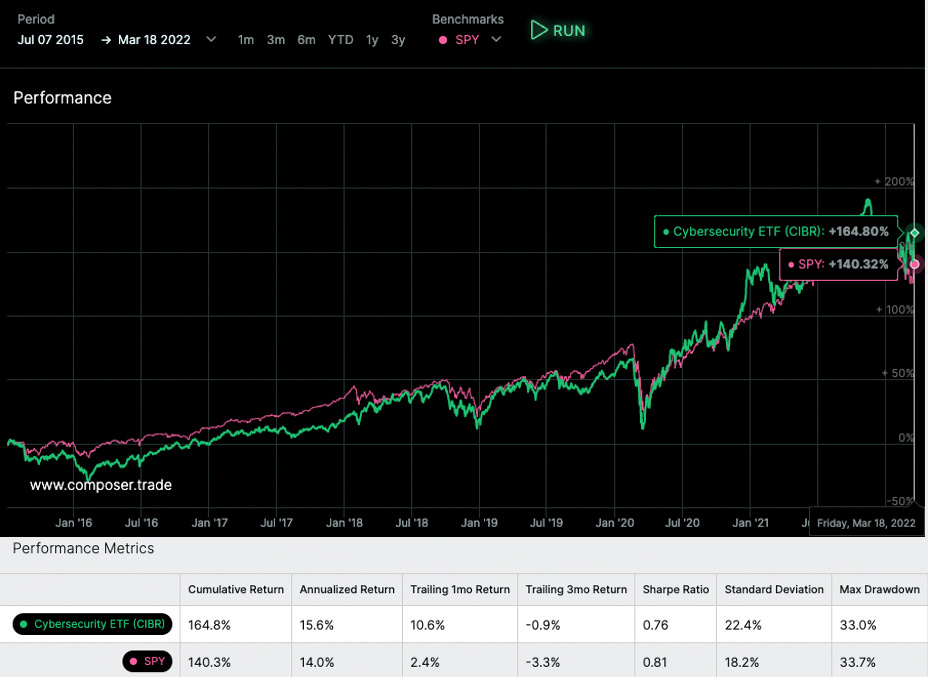Click SPY cumulative return value 140.3%
928x677 pixels.
coord(209,662)
